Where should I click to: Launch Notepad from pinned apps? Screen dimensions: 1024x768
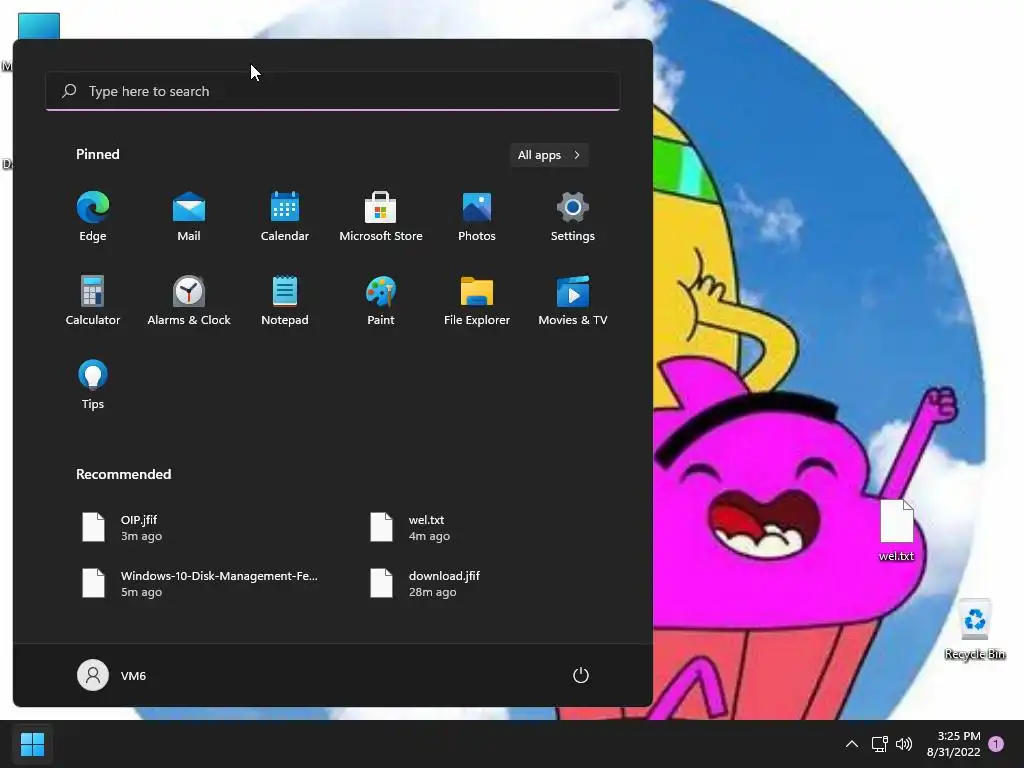point(285,300)
